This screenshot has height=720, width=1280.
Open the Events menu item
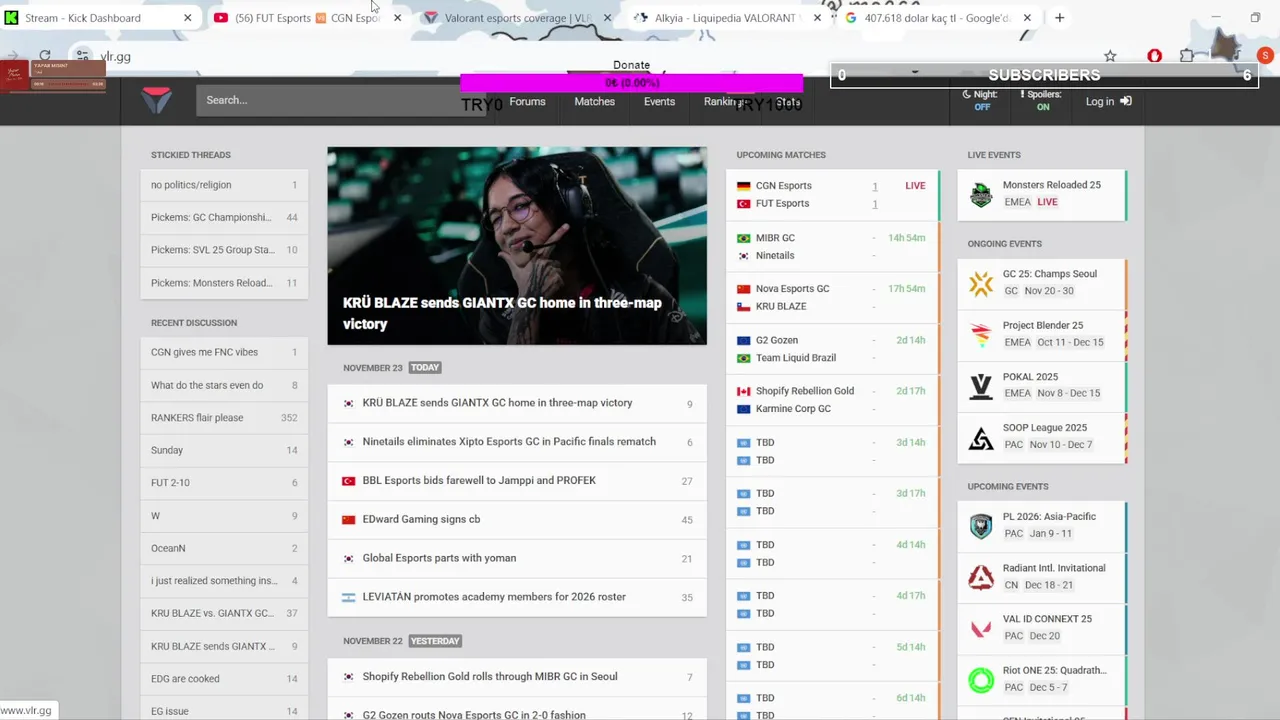coord(659,102)
